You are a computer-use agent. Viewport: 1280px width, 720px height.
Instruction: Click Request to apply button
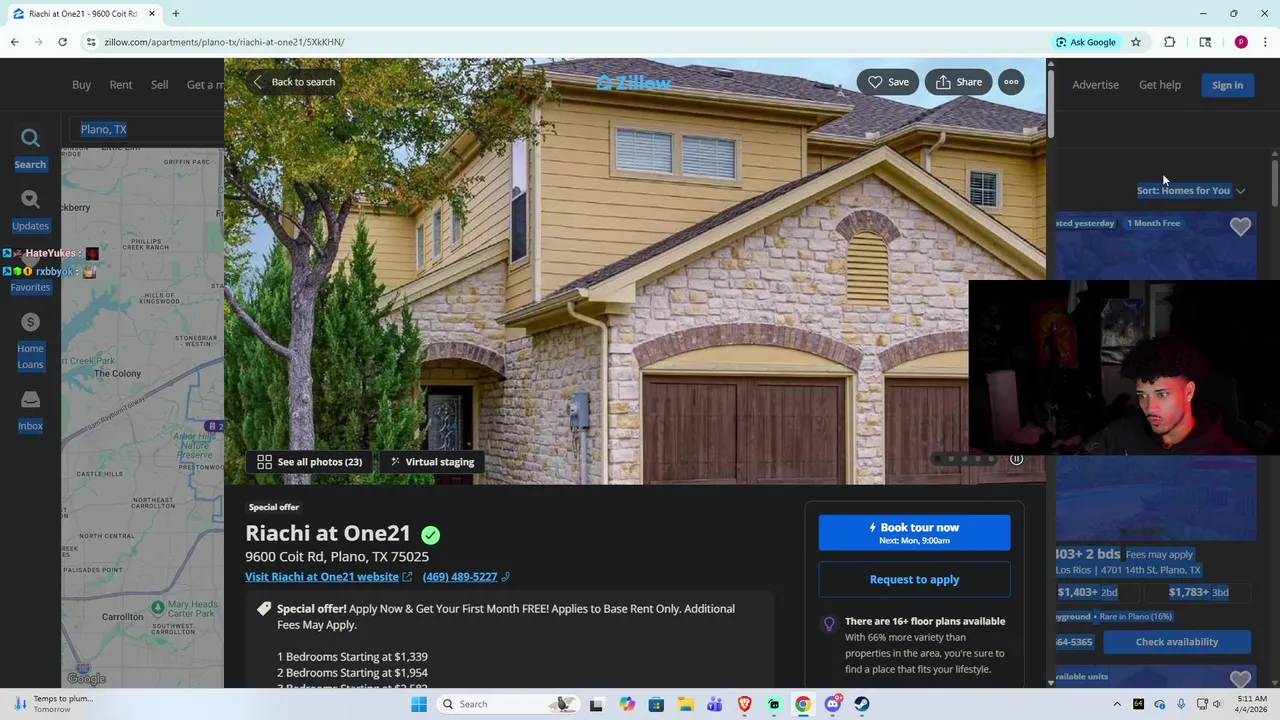914,579
